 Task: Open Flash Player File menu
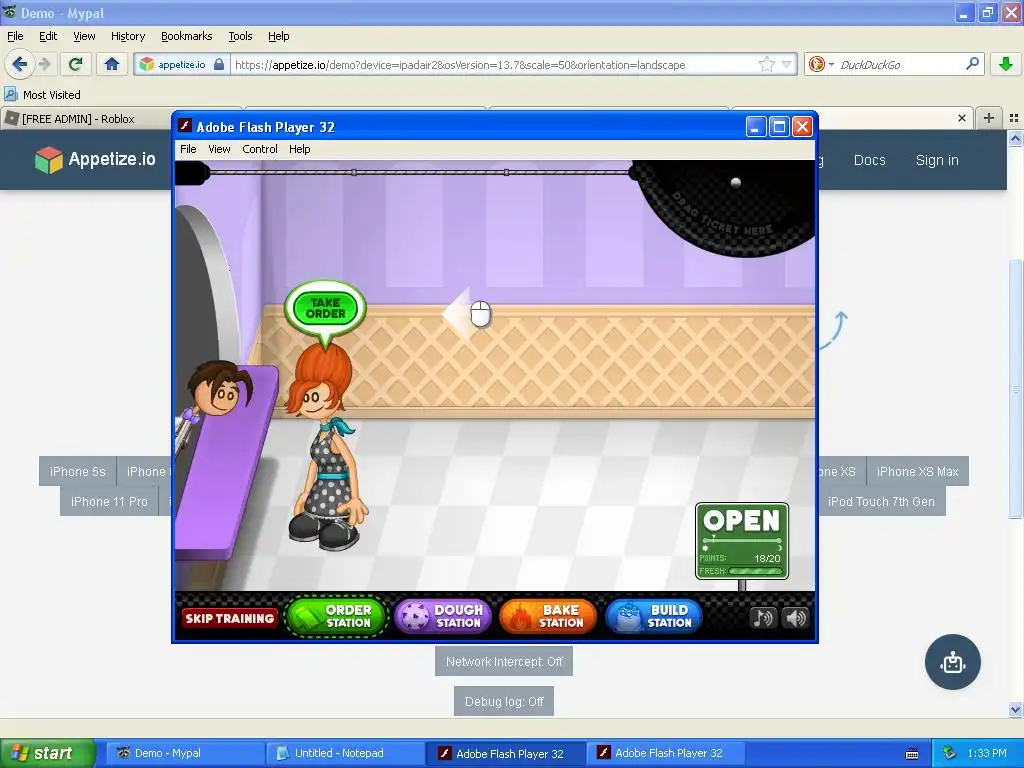click(x=188, y=149)
